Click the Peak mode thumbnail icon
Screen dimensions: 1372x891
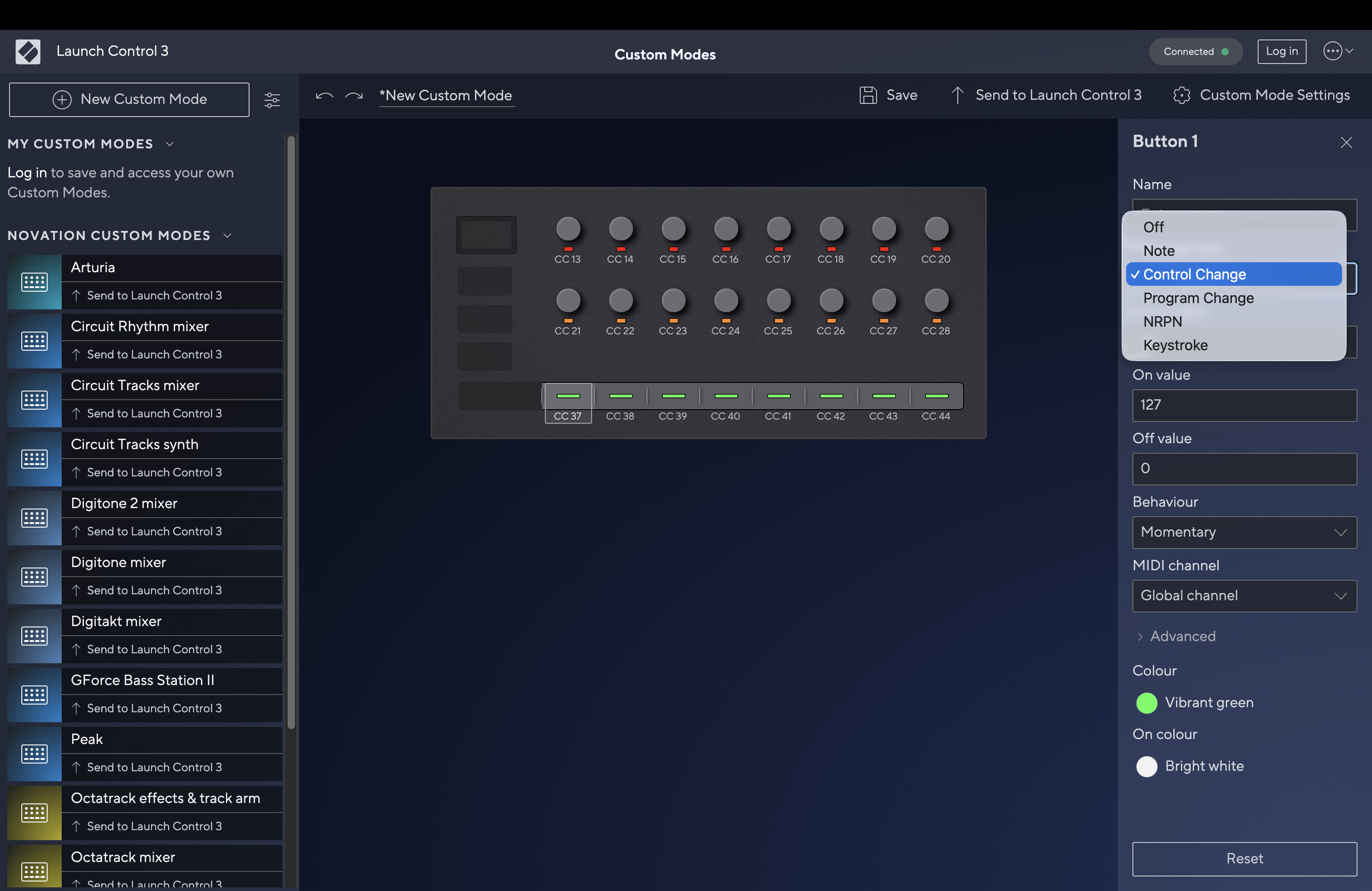click(x=34, y=754)
